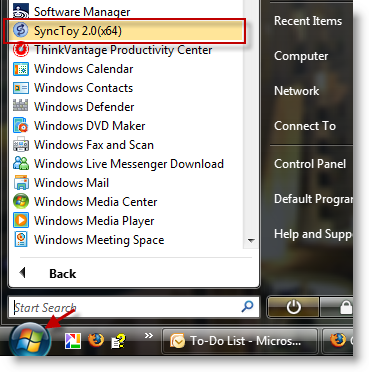Open Help and Support

[x=313, y=234]
